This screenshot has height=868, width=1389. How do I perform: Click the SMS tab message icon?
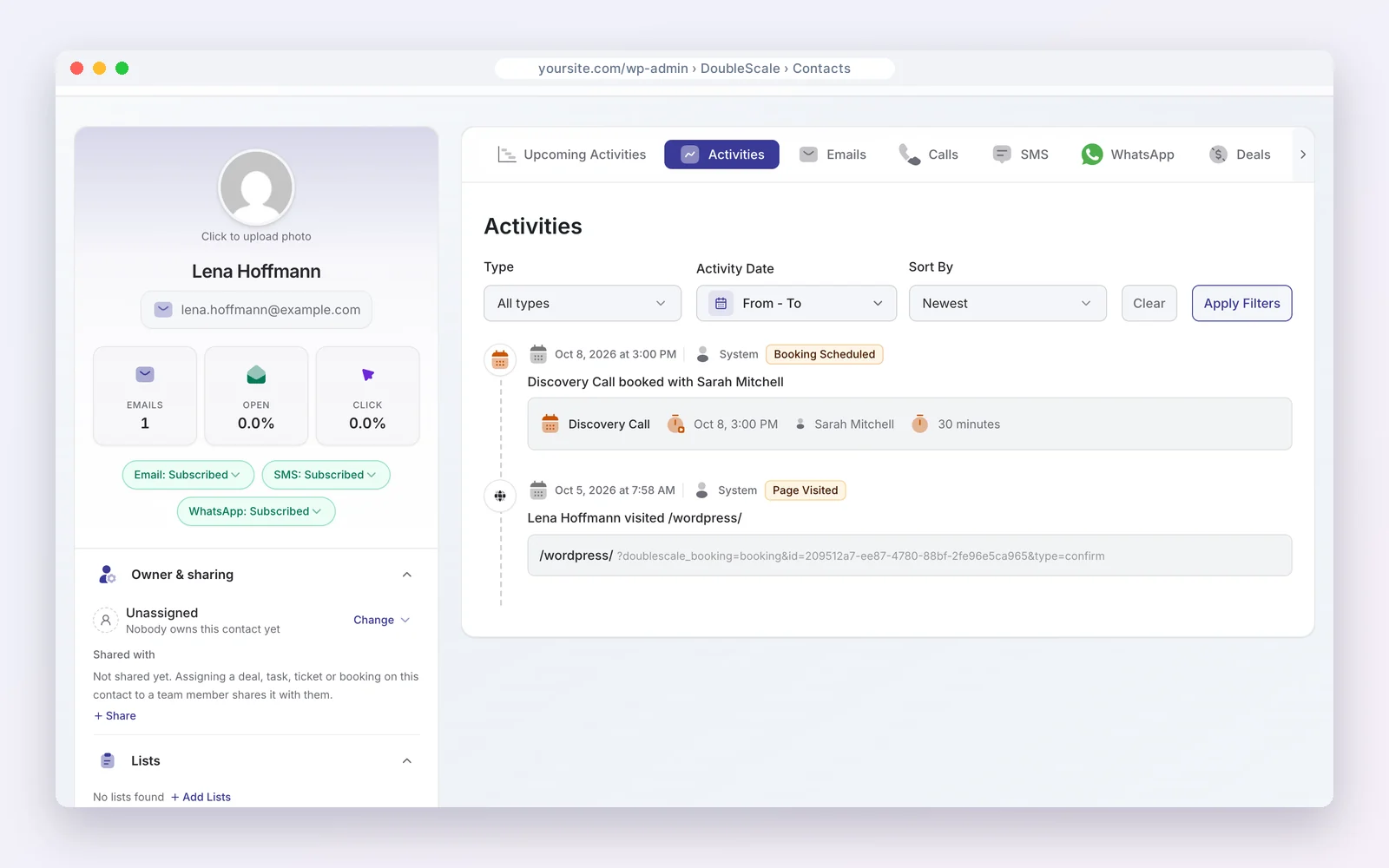tap(1002, 155)
